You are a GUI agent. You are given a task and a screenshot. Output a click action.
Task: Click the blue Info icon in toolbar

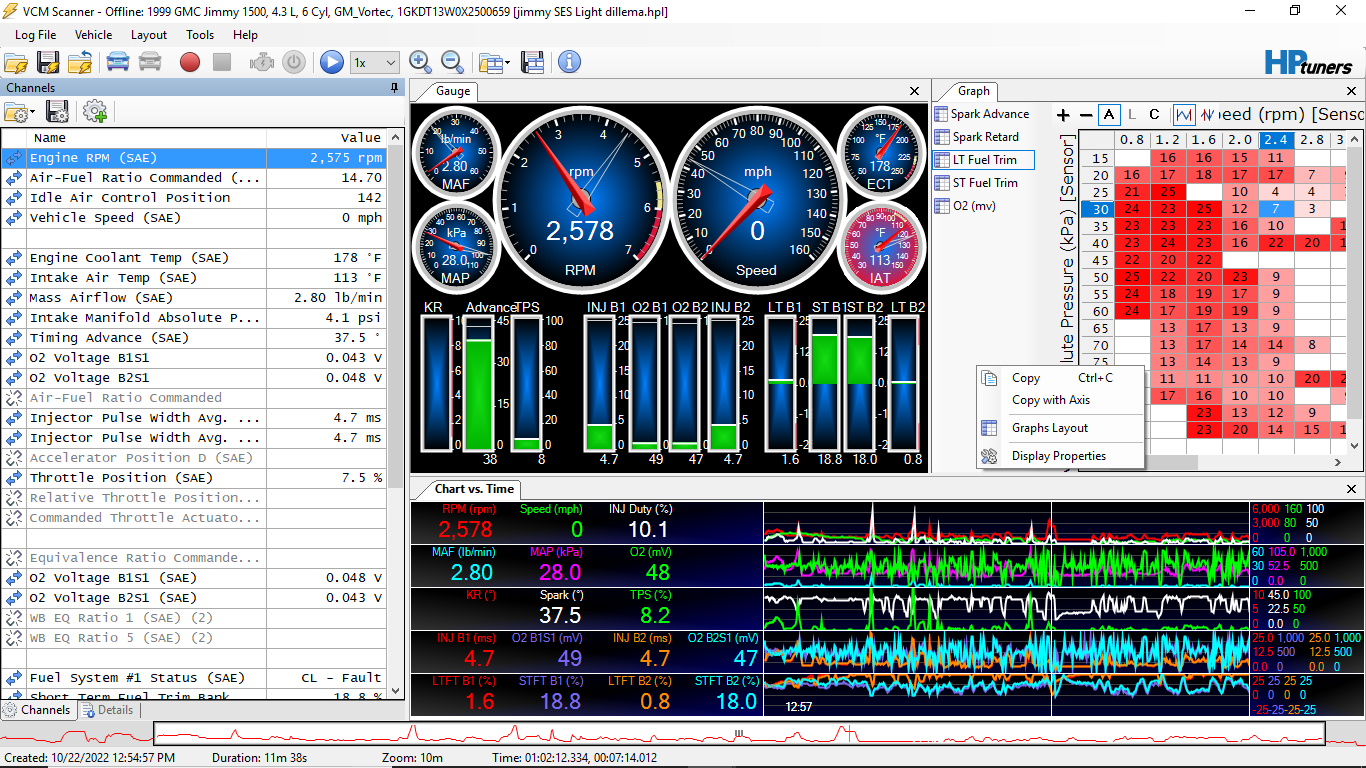[569, 62]
